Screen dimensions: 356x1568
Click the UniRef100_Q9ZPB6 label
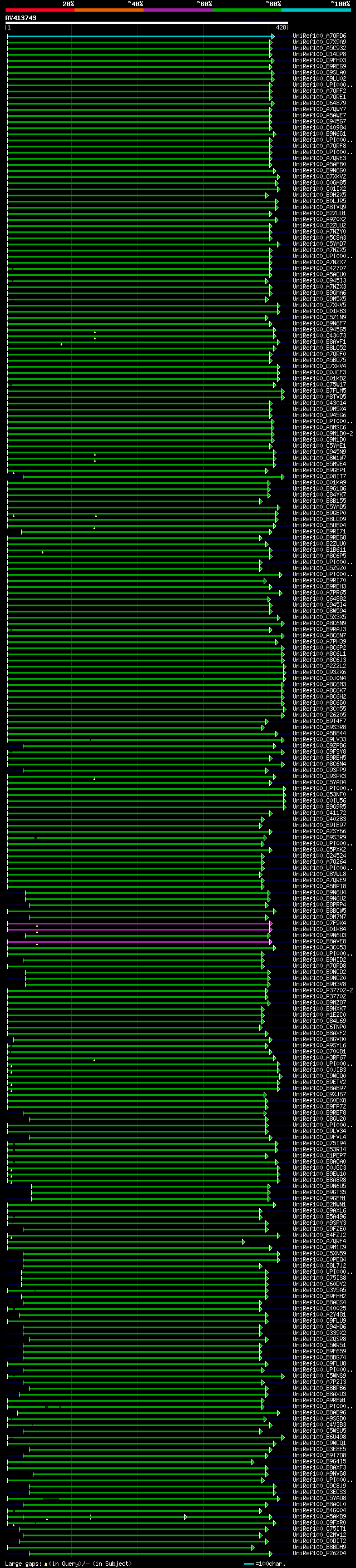(x=319, y=746)
